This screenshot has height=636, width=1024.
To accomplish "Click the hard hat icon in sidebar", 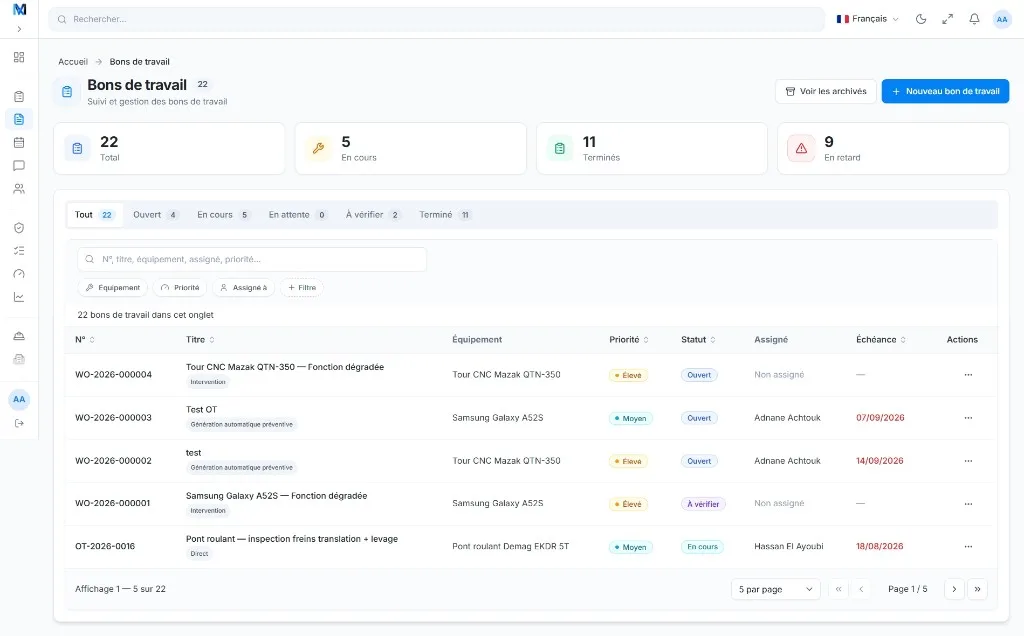I will click(x=19, y=336).
